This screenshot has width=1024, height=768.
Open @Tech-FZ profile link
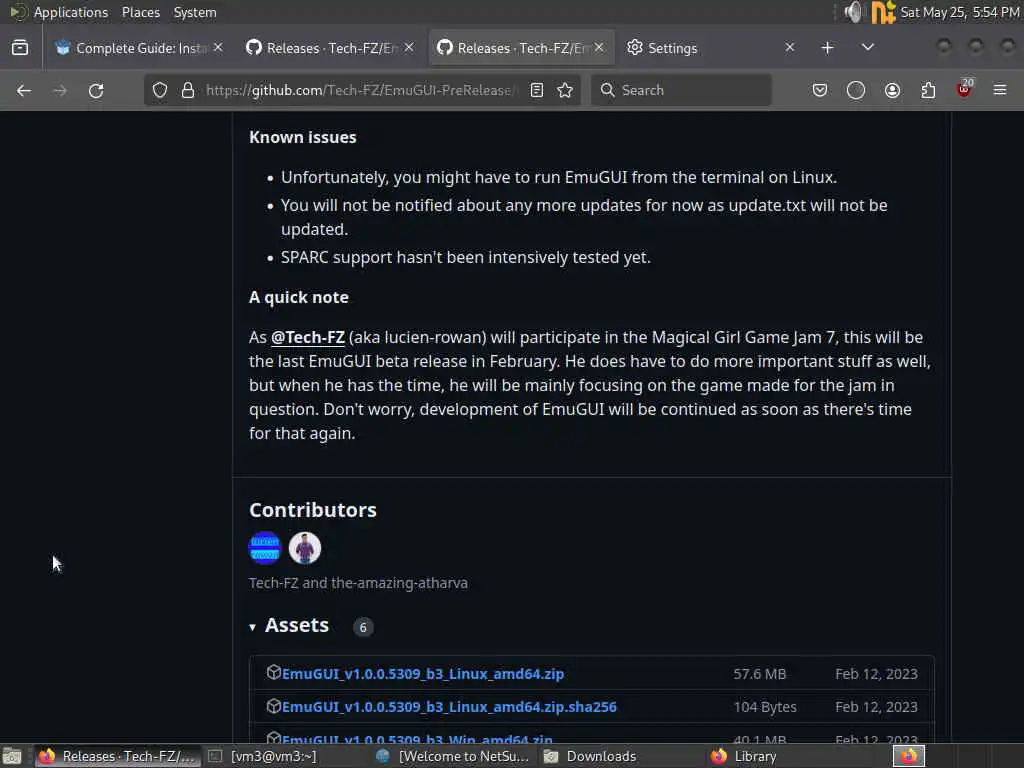point(308,337)
